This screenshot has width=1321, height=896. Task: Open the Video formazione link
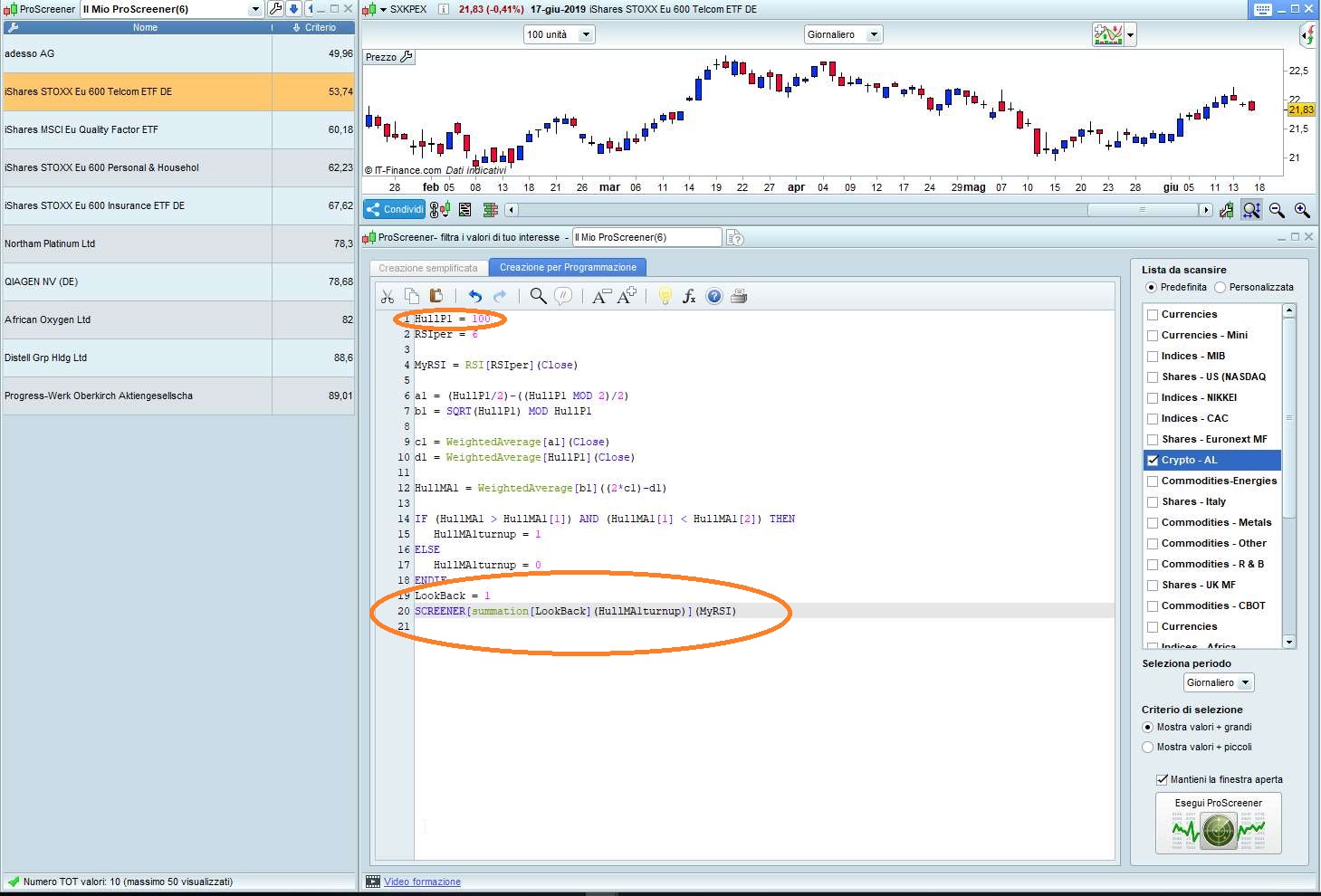[422, 882]
